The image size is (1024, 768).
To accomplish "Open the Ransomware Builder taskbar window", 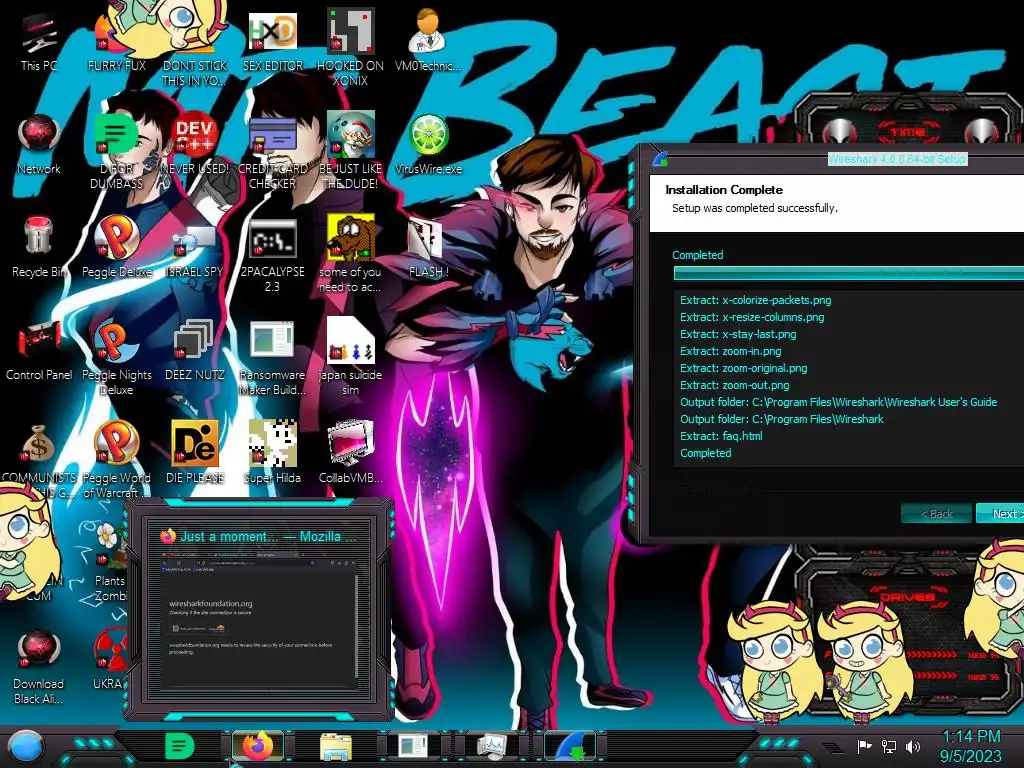I will [x=414, y=746].
